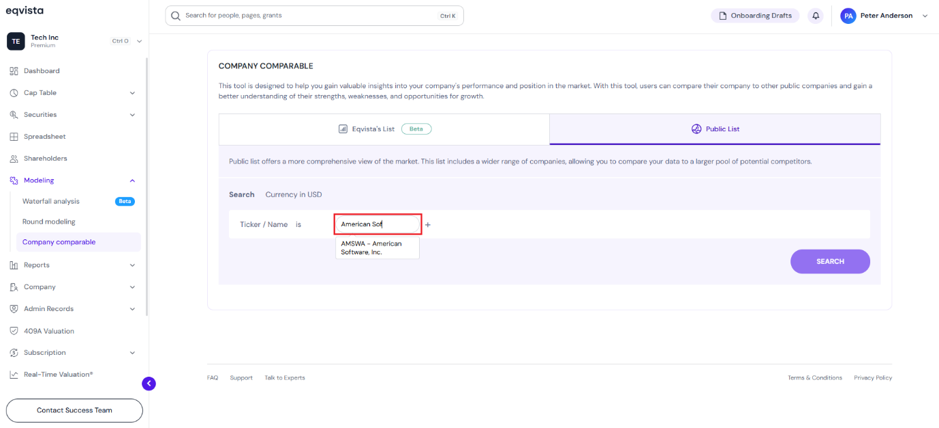Image resolution: width=939 pixels, height=428 pixels.
Task: Expand the Admin Records chevron
Action: 132,309
